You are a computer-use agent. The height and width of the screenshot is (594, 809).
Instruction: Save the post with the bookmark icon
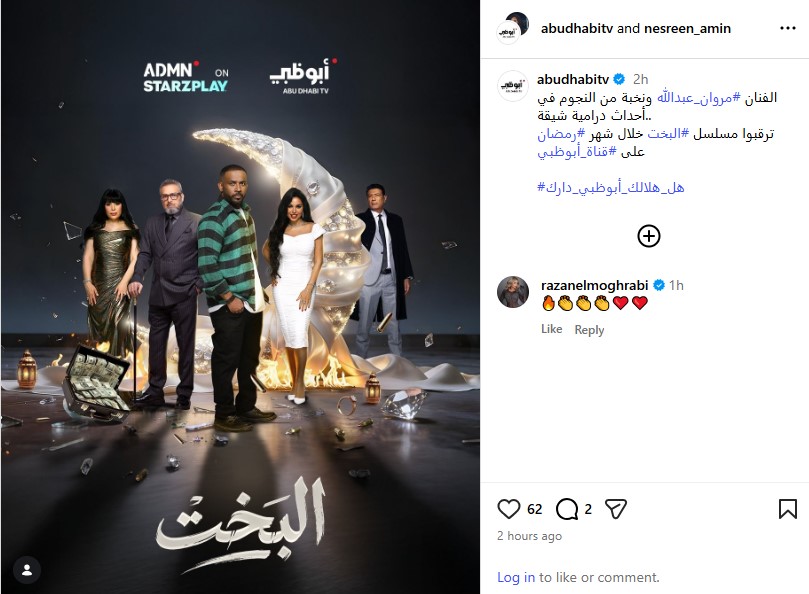pyautogui.click(x=787, y=509)
